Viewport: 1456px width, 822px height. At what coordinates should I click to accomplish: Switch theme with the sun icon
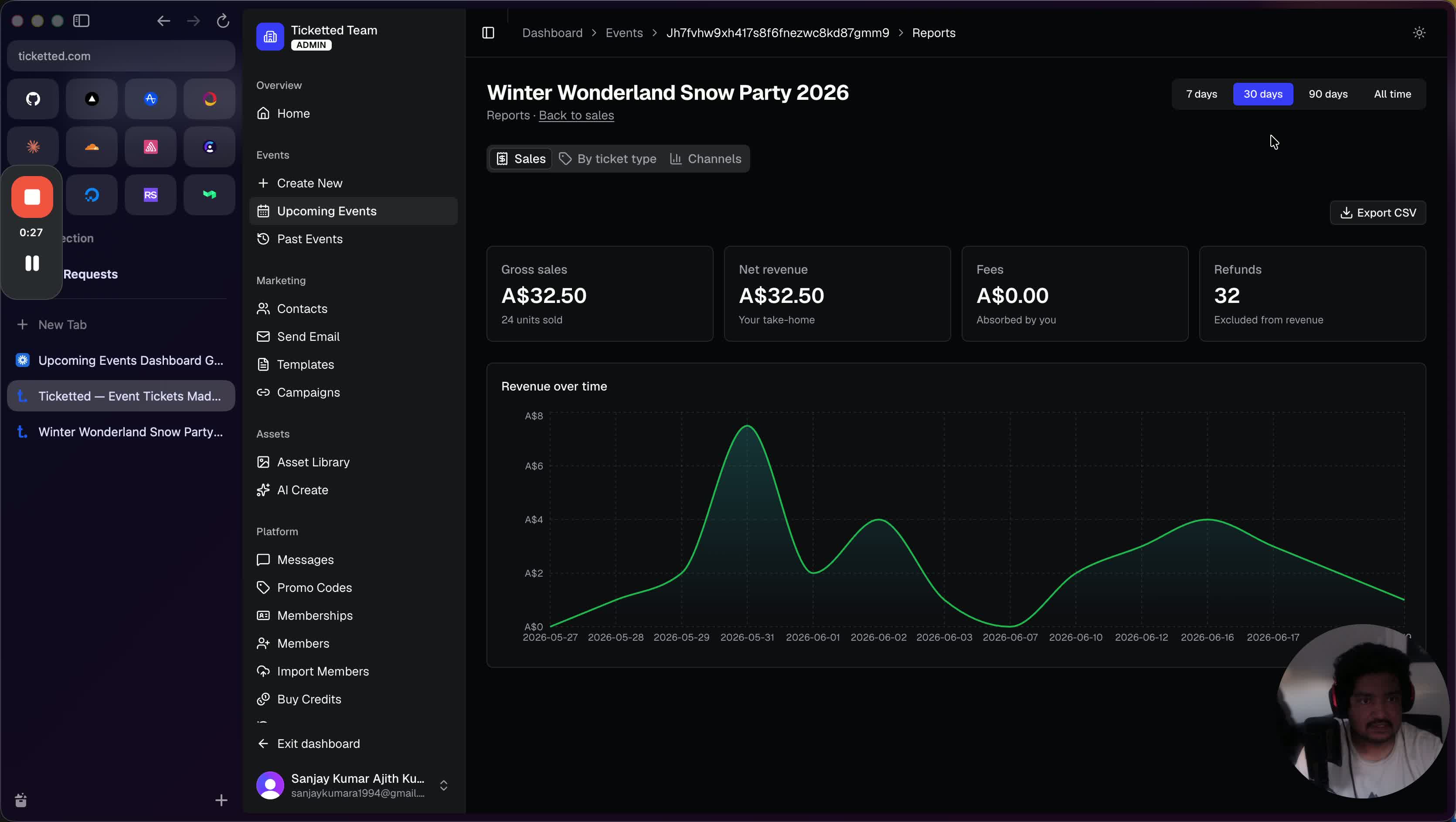pyautogui.click(x=1419, y=33)
